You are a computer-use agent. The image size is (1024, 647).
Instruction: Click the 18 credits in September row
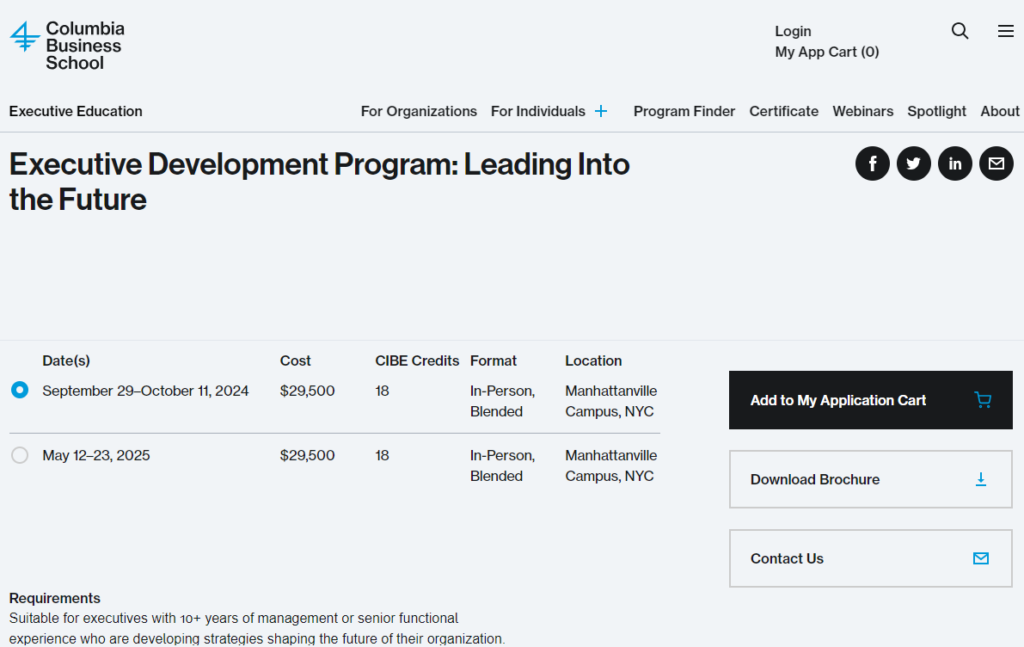point(382,391)
